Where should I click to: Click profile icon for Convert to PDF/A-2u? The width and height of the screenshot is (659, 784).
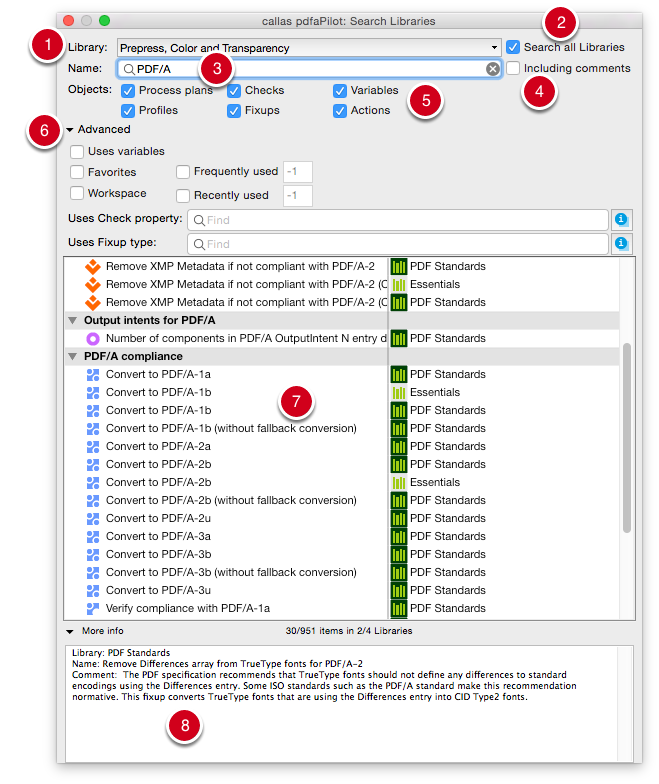pos(93,518)
